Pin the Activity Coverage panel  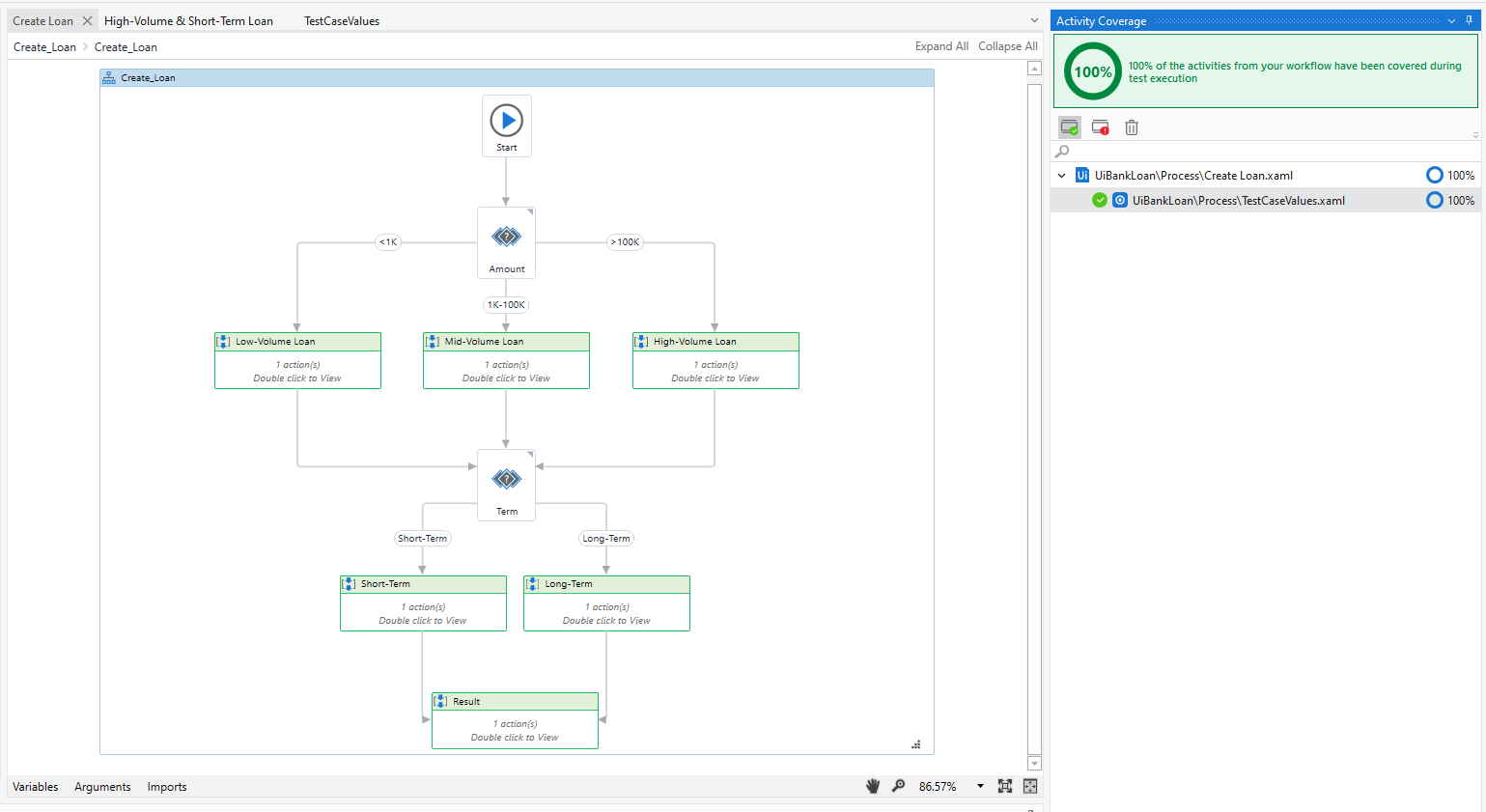(1469, 20)
